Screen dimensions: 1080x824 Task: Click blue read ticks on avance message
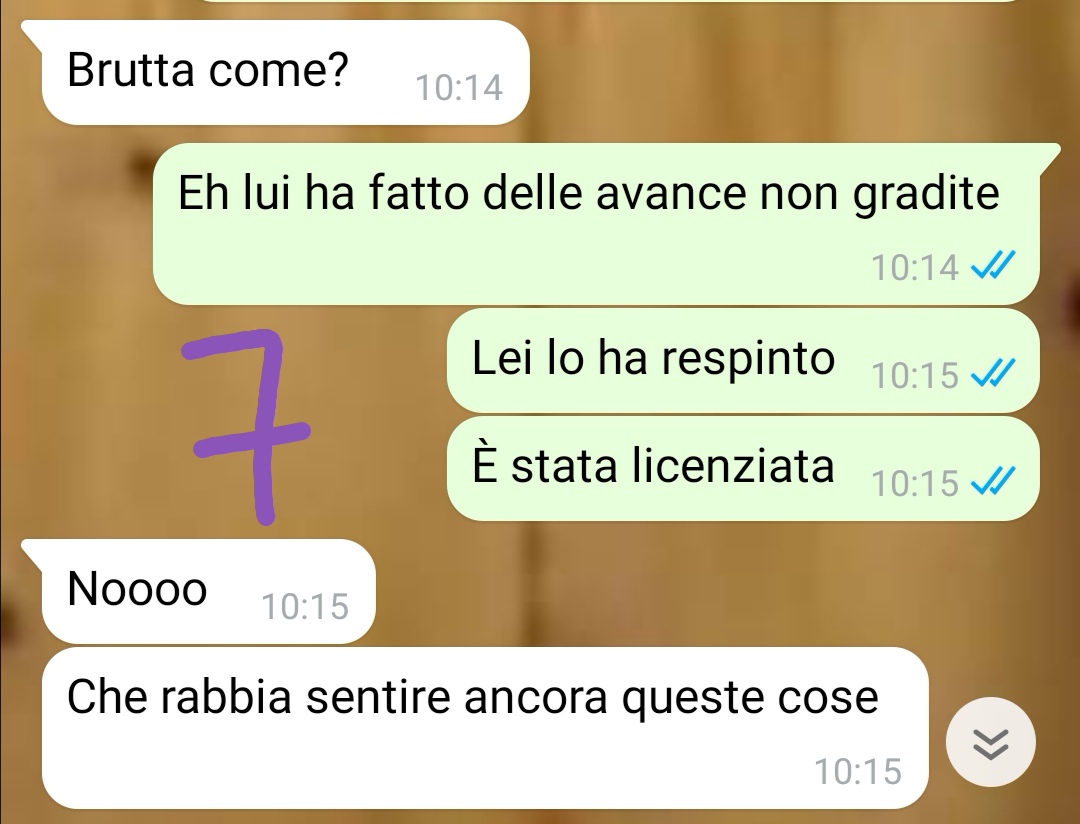[993, 265]
